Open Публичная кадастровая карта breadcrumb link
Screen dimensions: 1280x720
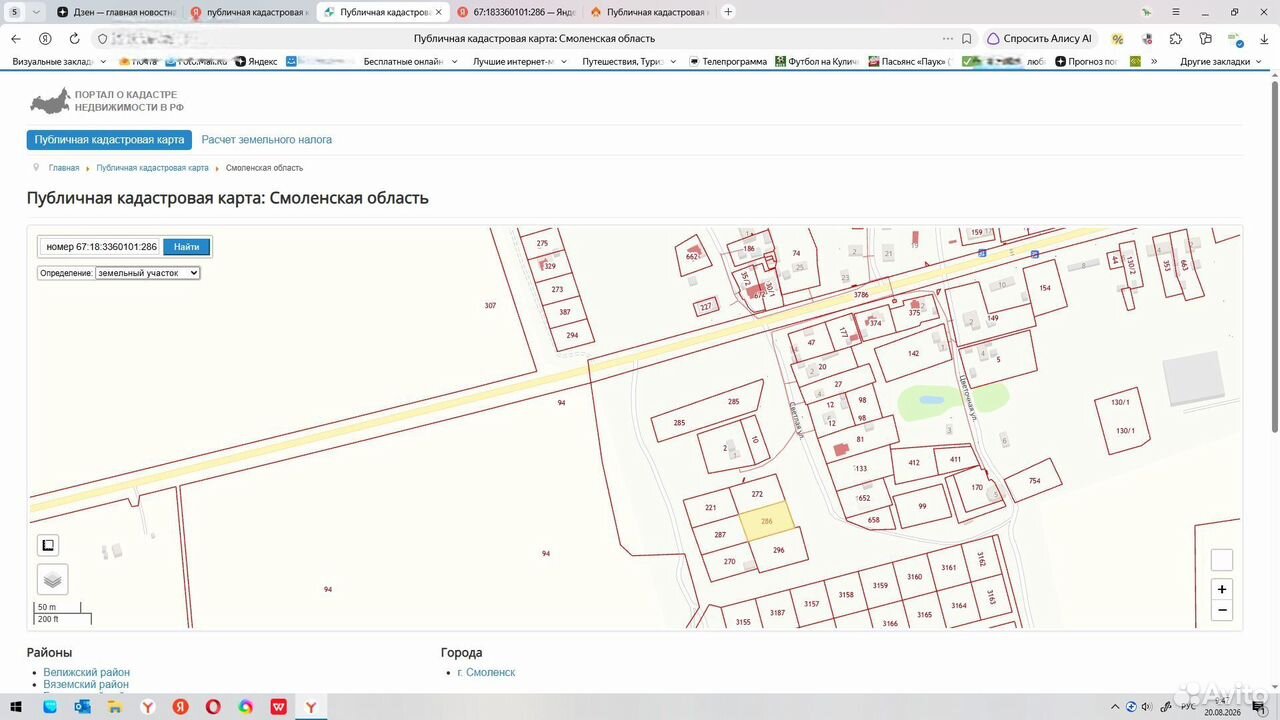(x=153, y=168)
